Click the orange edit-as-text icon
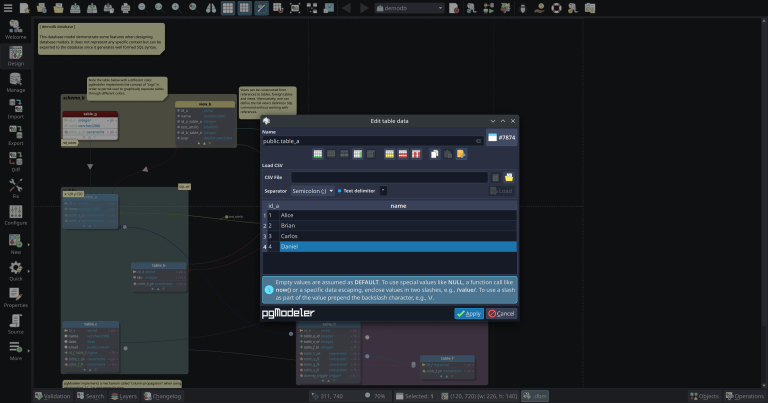The width and height of the screenshot is (768, 403). click(x=461, y=154)
